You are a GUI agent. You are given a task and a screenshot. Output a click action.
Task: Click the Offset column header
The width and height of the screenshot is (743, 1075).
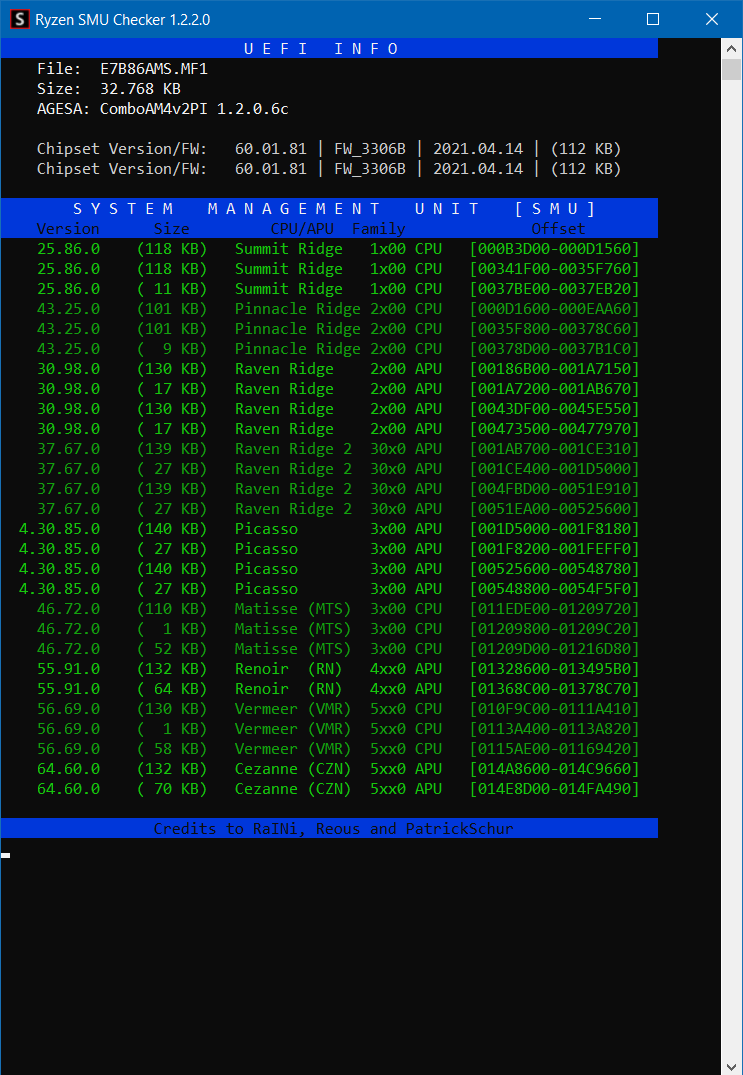pos(559,228)
